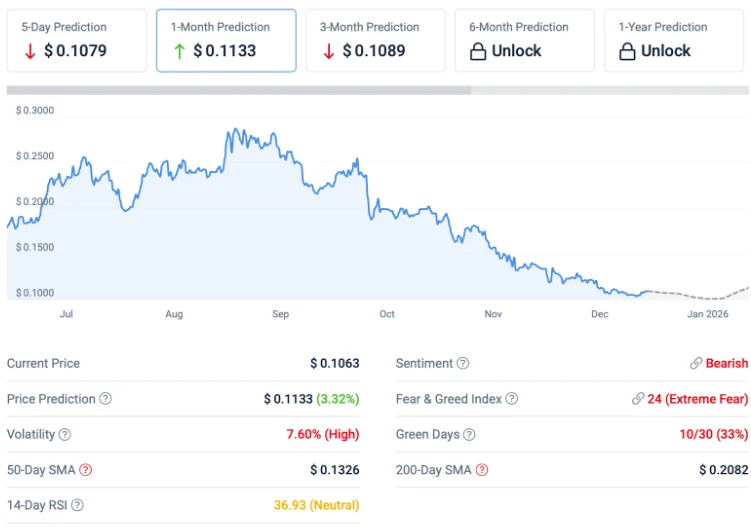Click help icon next to Green Days

pos(469,435)
